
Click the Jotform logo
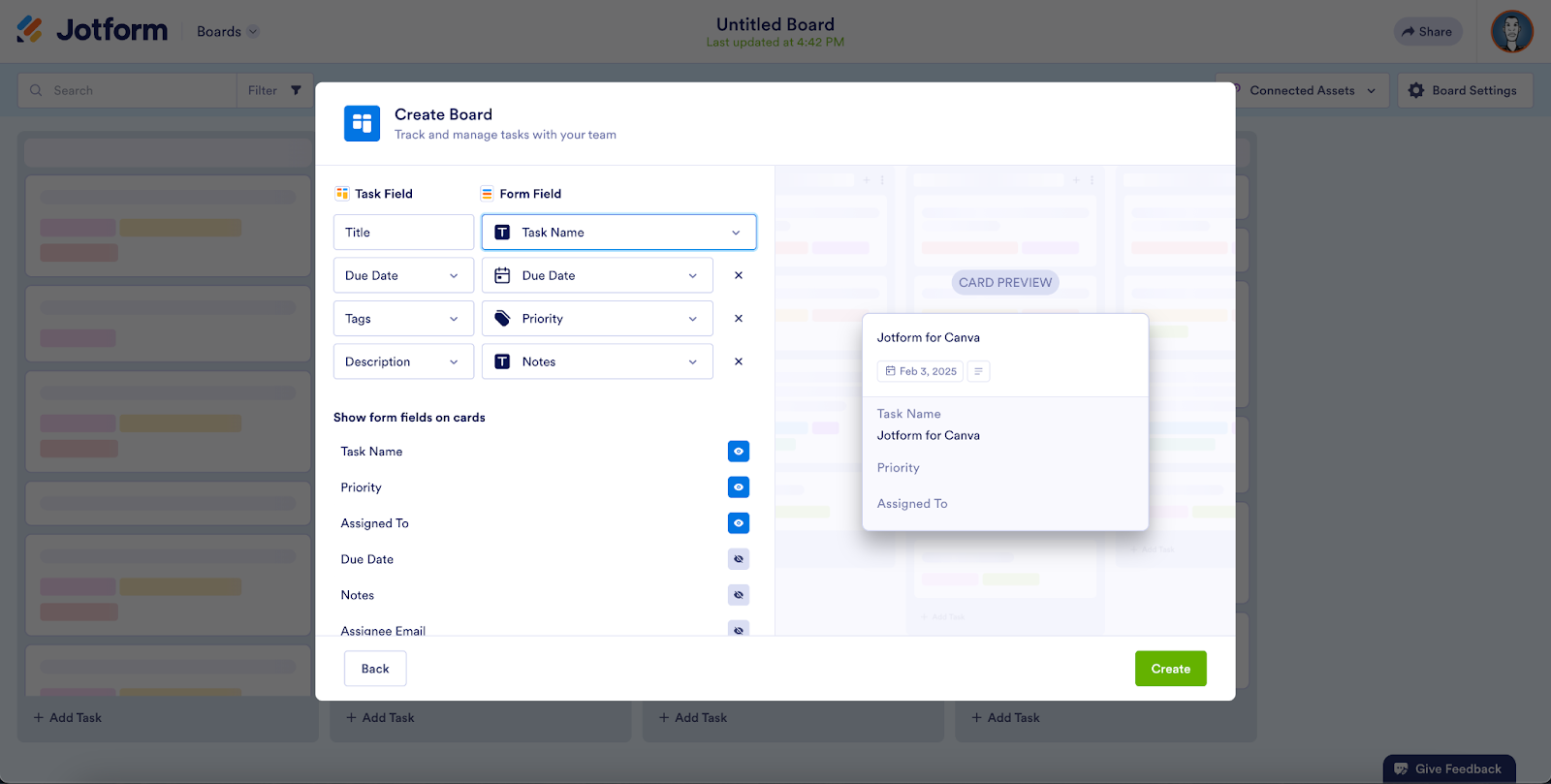point(92,30)
